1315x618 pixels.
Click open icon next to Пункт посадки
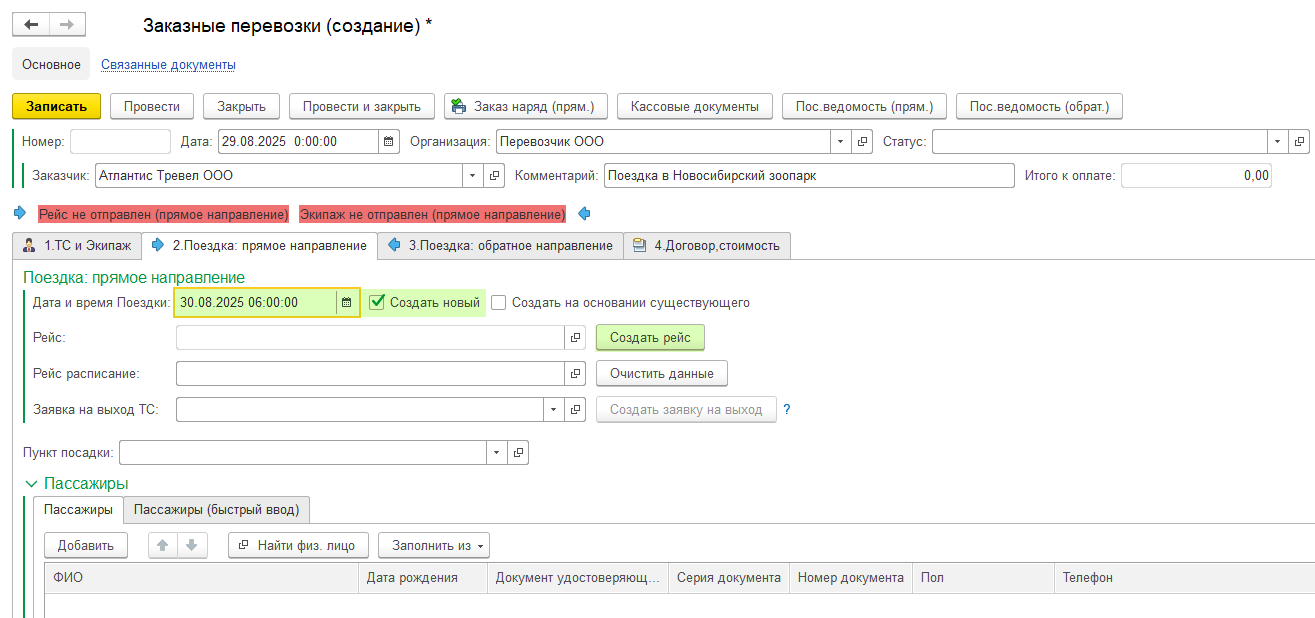(518, 453)
